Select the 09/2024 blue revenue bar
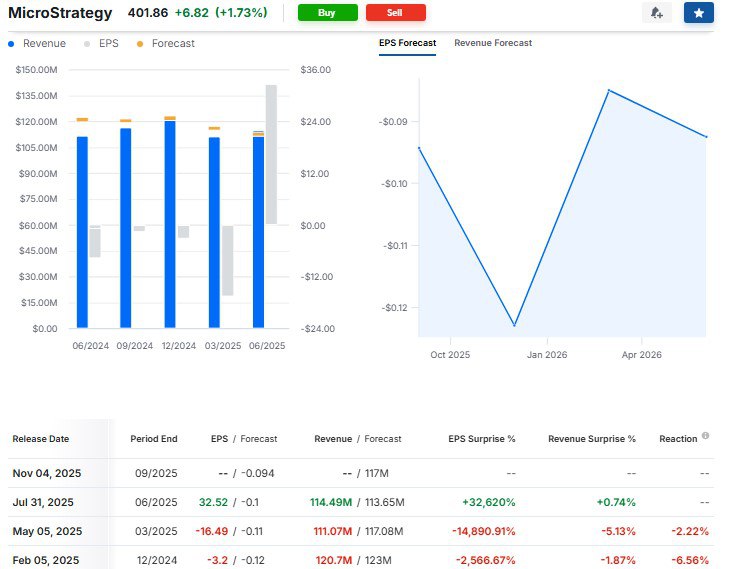The width and height of the screenshot is (735, 569). point(126,228)
